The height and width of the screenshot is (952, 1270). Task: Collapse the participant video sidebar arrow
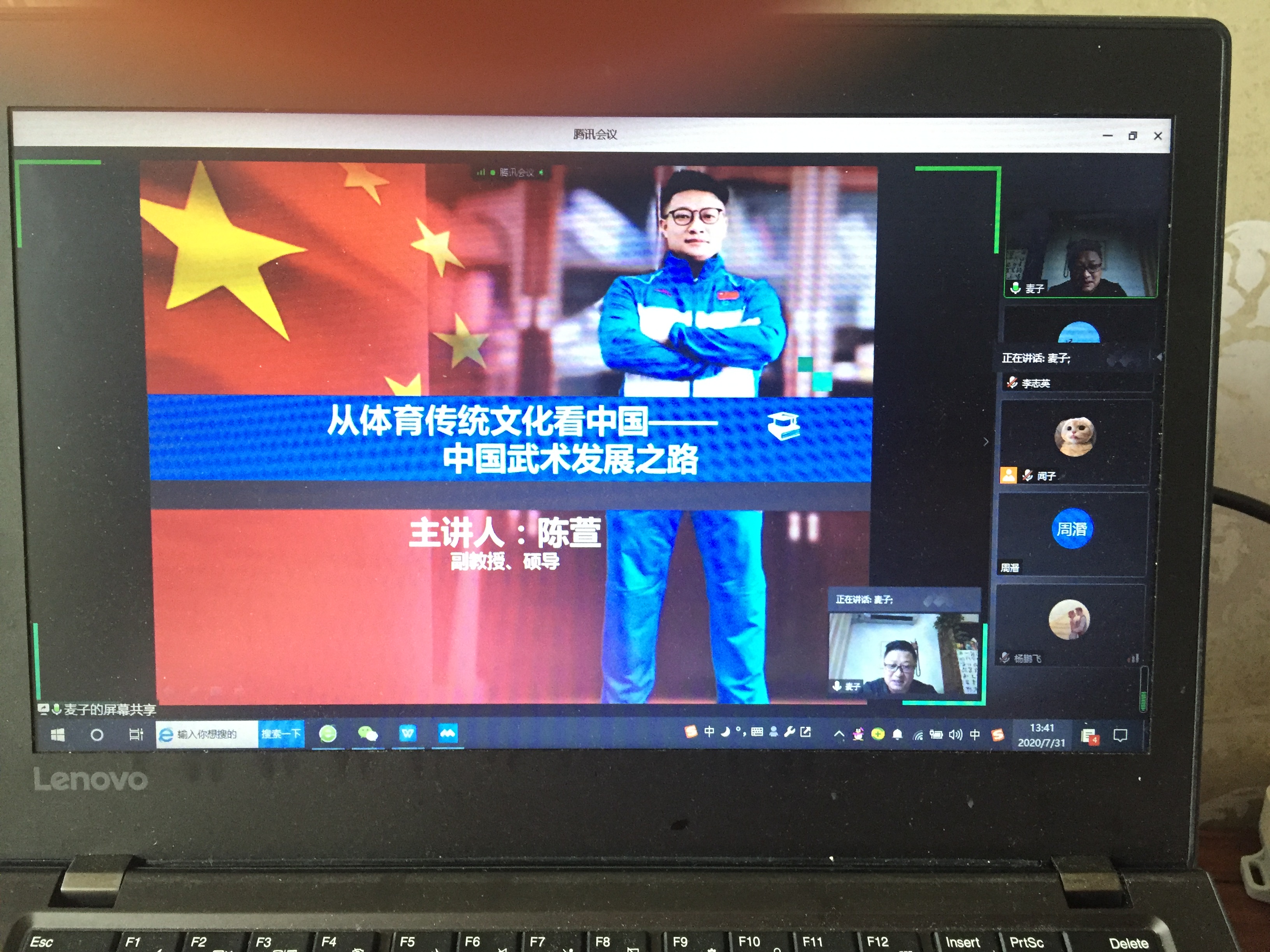[x=986, y=441]
